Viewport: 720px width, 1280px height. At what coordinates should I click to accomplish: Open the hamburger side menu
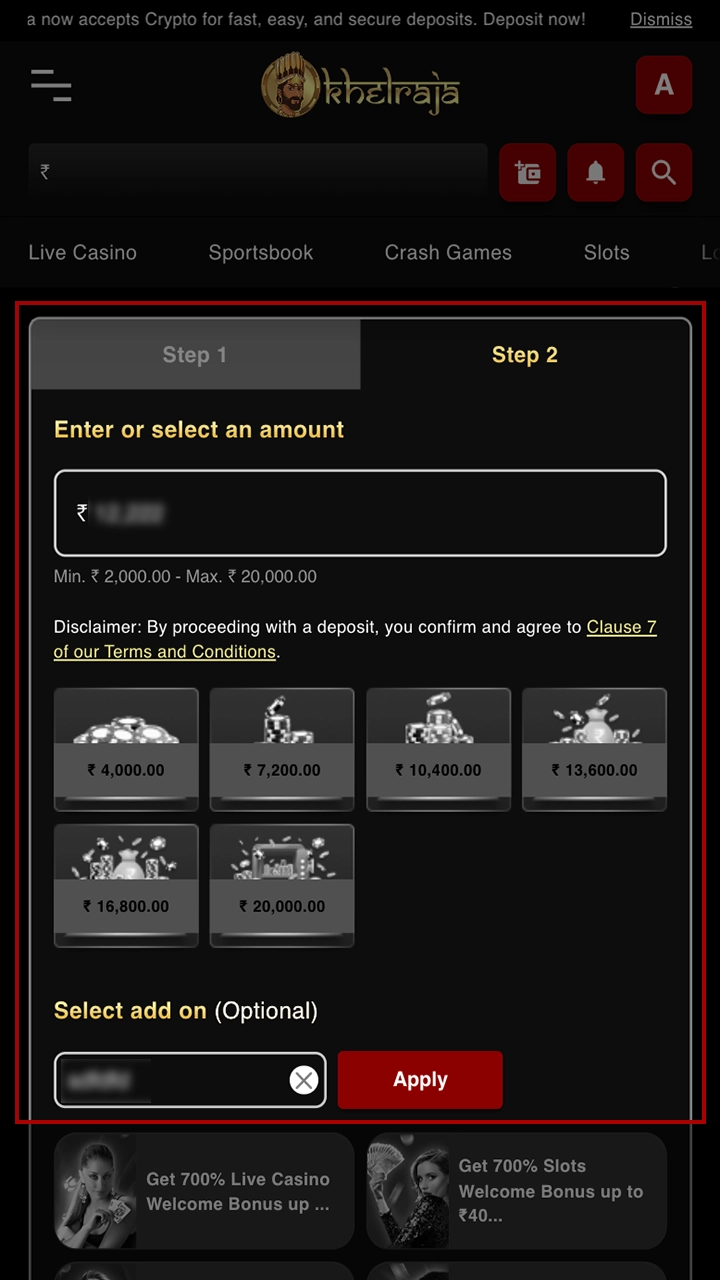(x=51, y=85)
